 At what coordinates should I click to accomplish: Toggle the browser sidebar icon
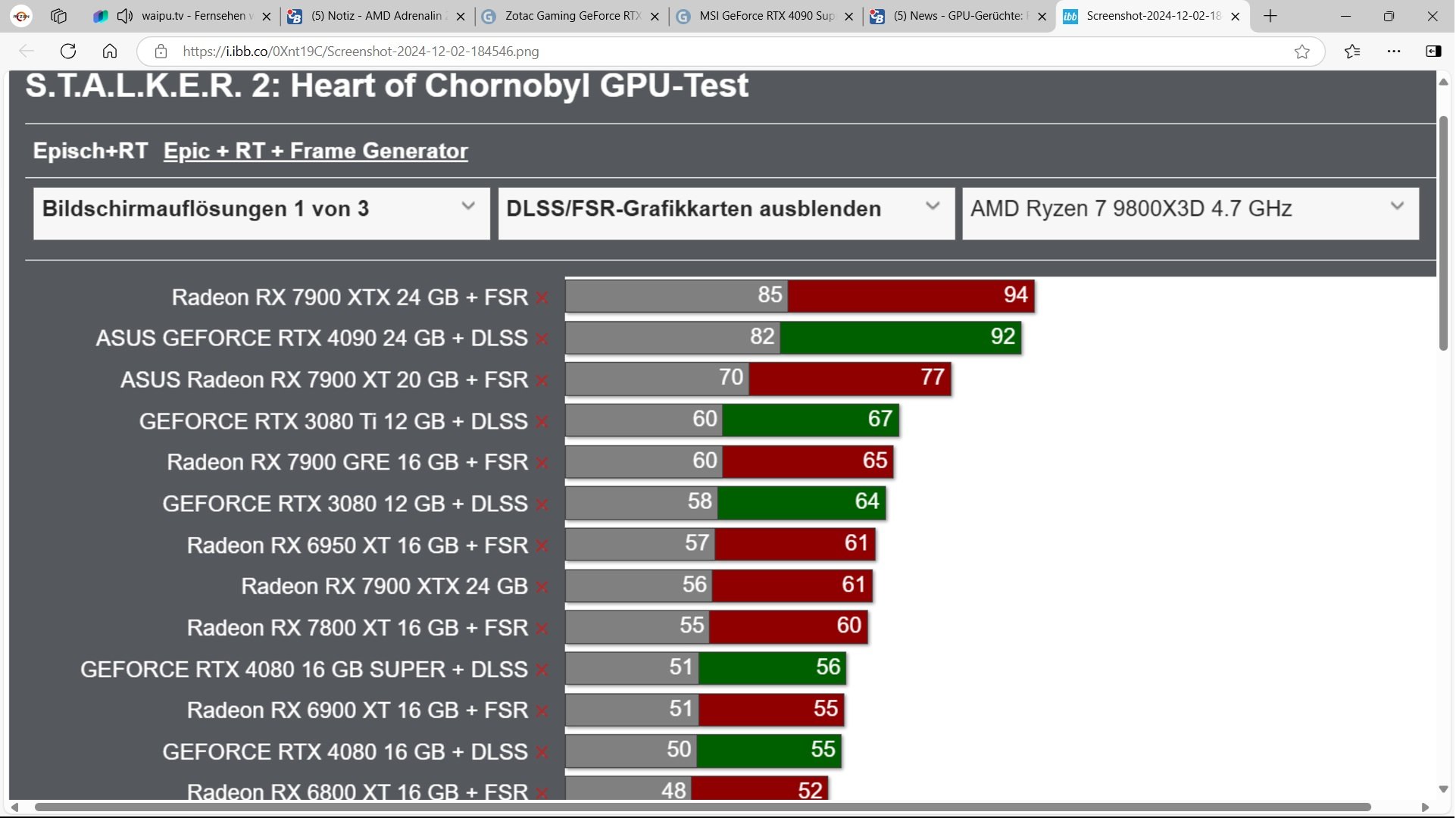(1433, 52)
